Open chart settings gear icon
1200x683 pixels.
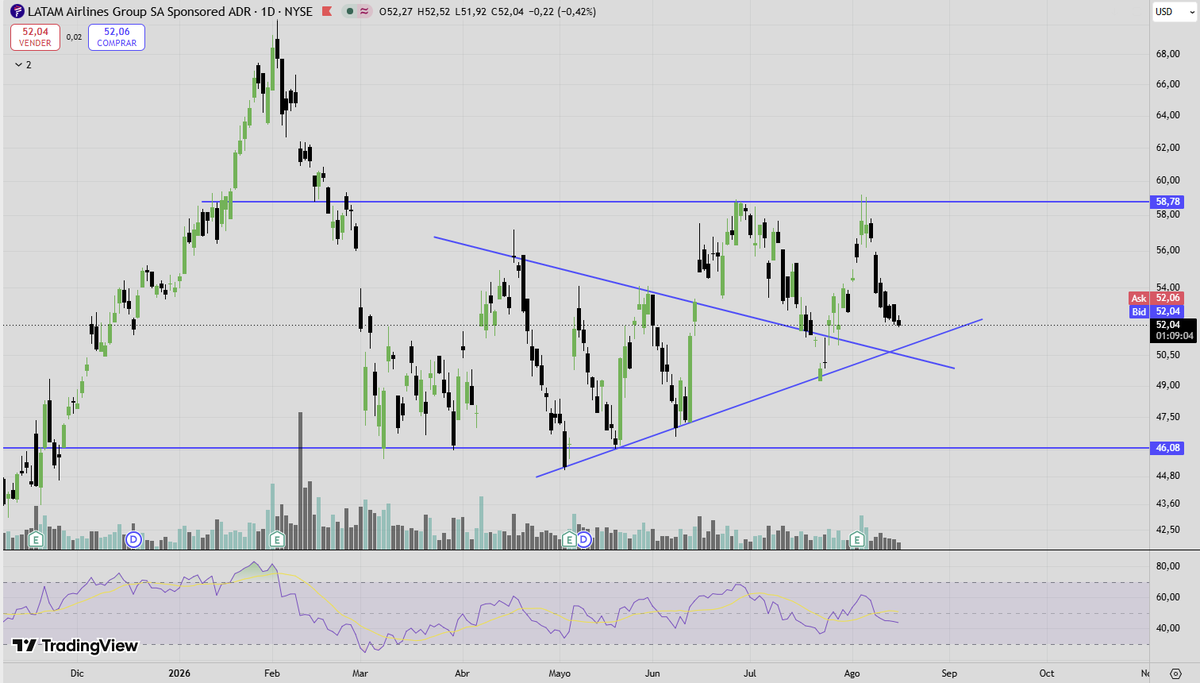1175,673
